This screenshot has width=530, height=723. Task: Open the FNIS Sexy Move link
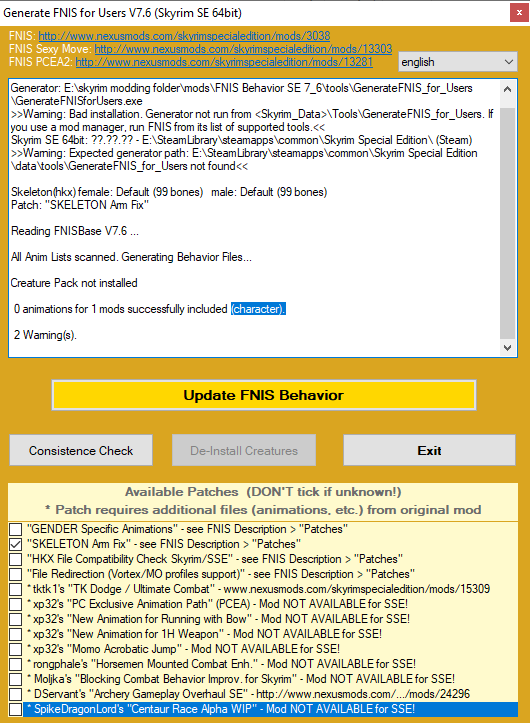[x=243, y=48]
